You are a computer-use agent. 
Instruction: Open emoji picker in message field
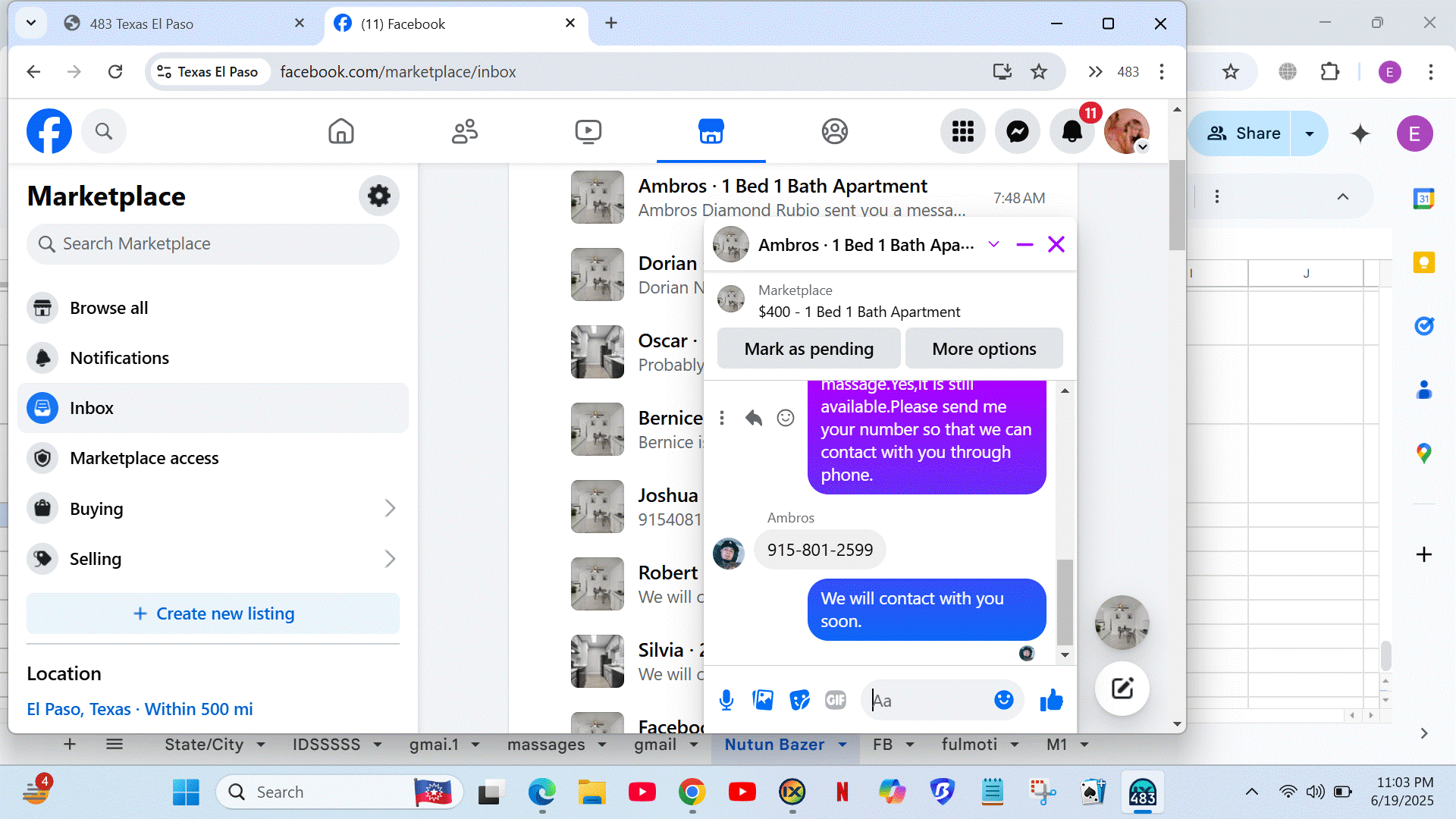click(x=1003, y=700)
